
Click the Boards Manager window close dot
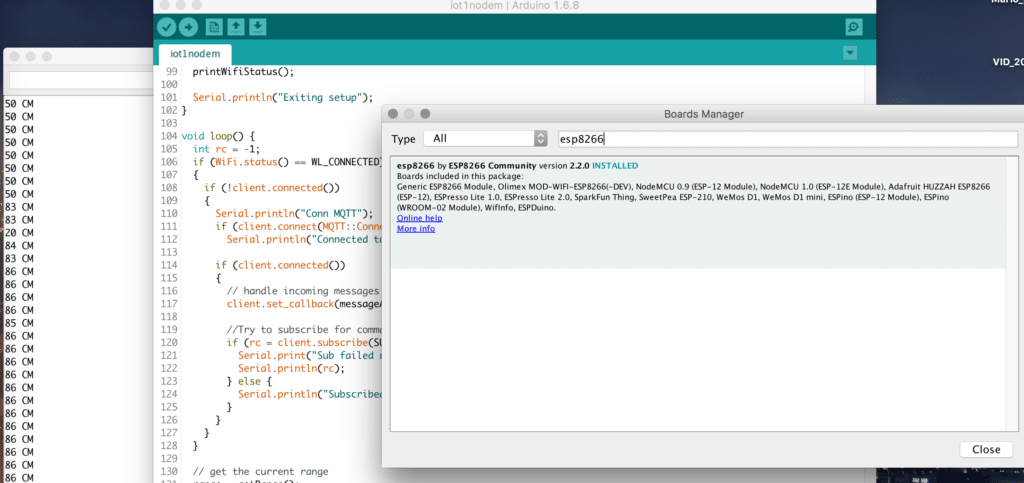click(393, 114)
